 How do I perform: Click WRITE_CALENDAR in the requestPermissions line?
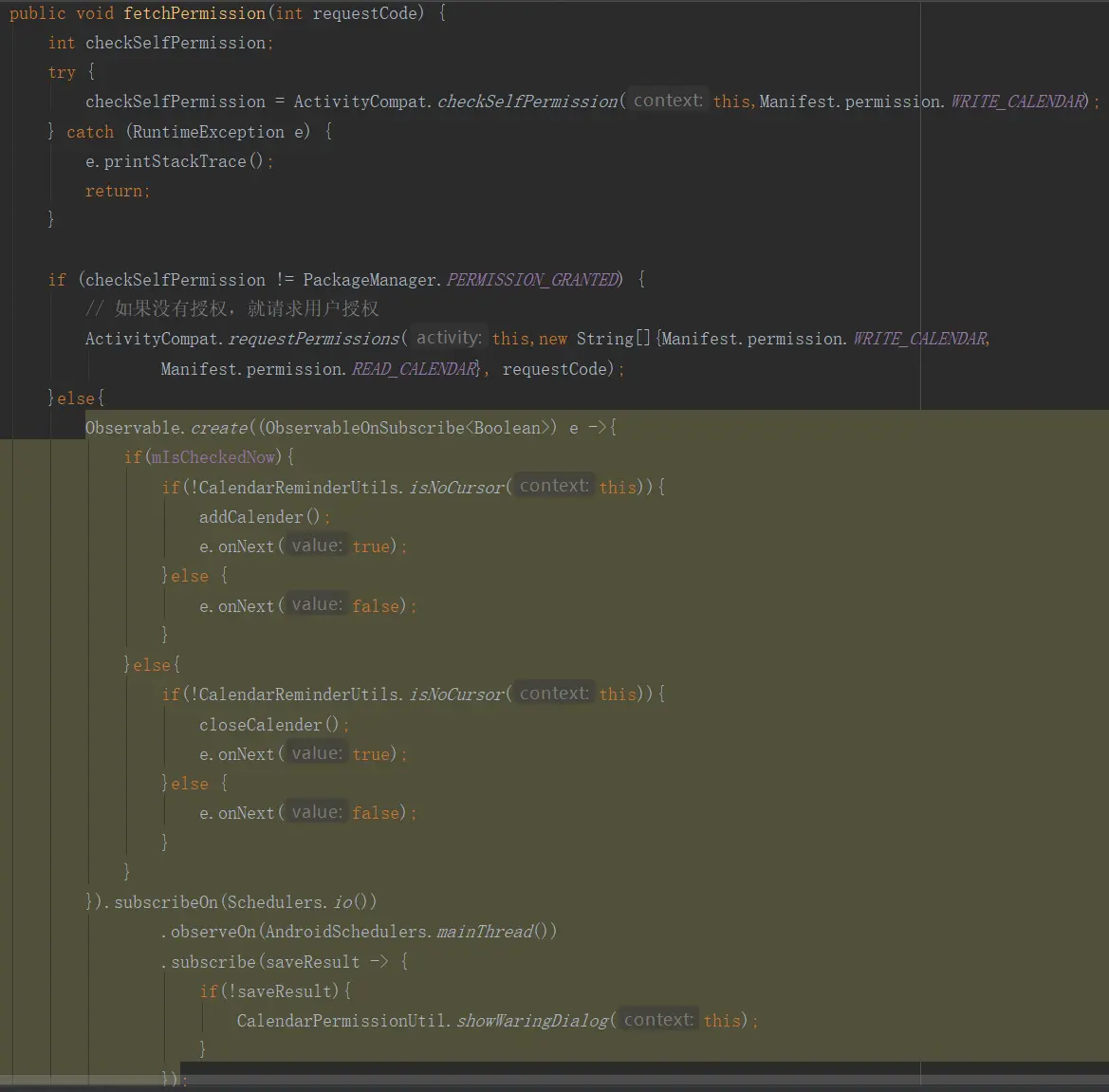pos(919,340)
